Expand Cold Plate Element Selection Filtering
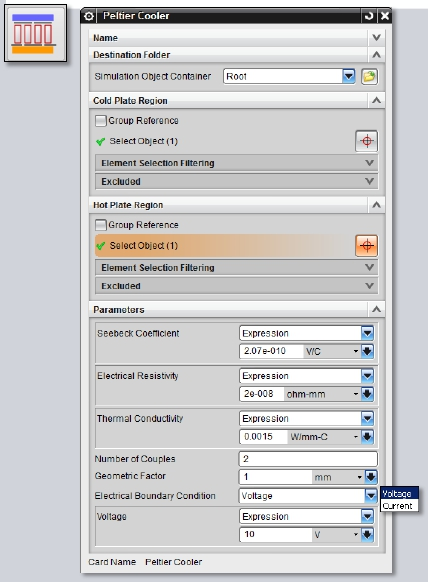This screenshot has width=428, height=582. 236,163
